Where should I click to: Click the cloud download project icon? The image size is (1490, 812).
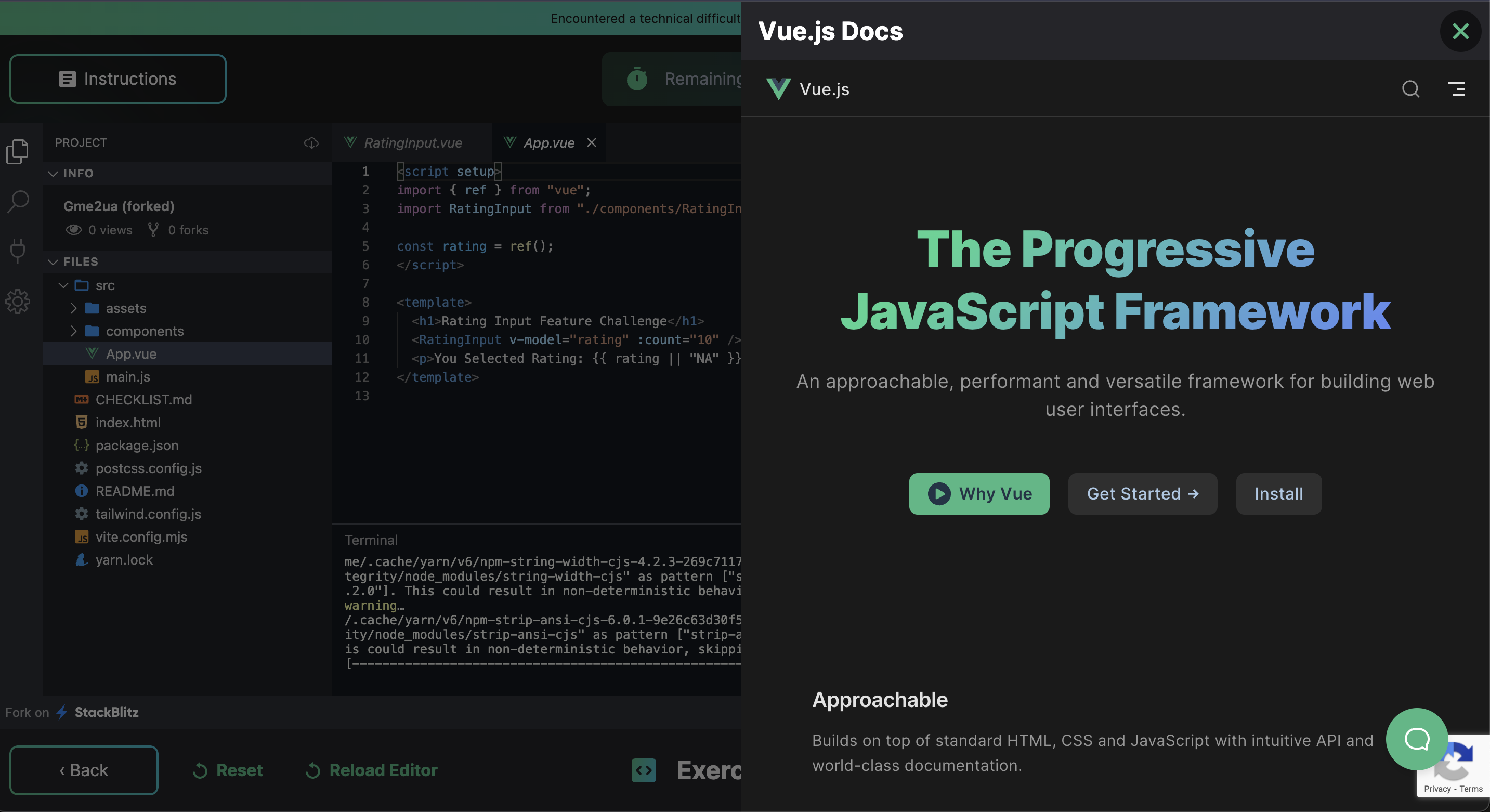tap(311, 143)
